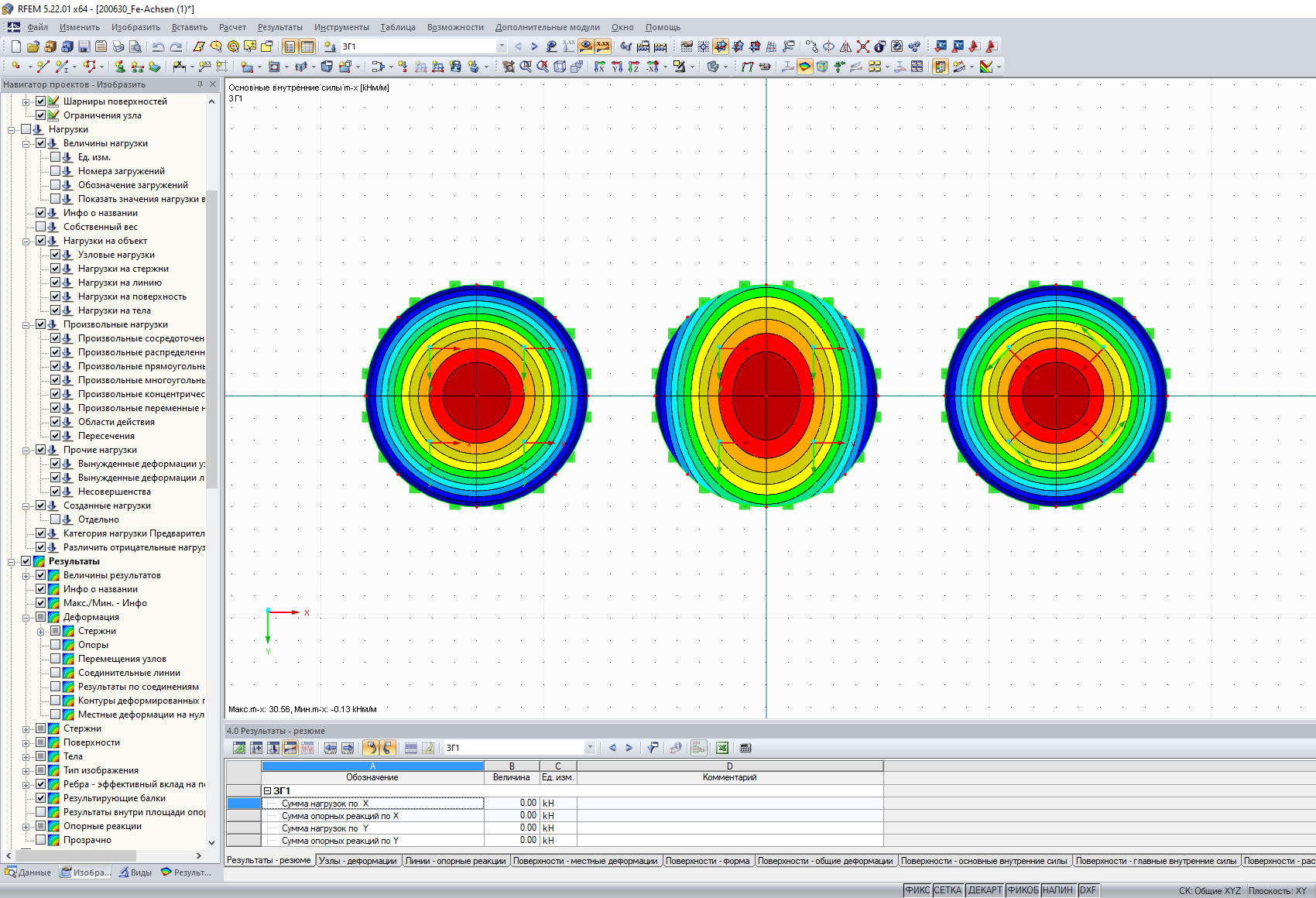
Task: Toggle ФИКС status bar button
Action: [x=917, y=890]
